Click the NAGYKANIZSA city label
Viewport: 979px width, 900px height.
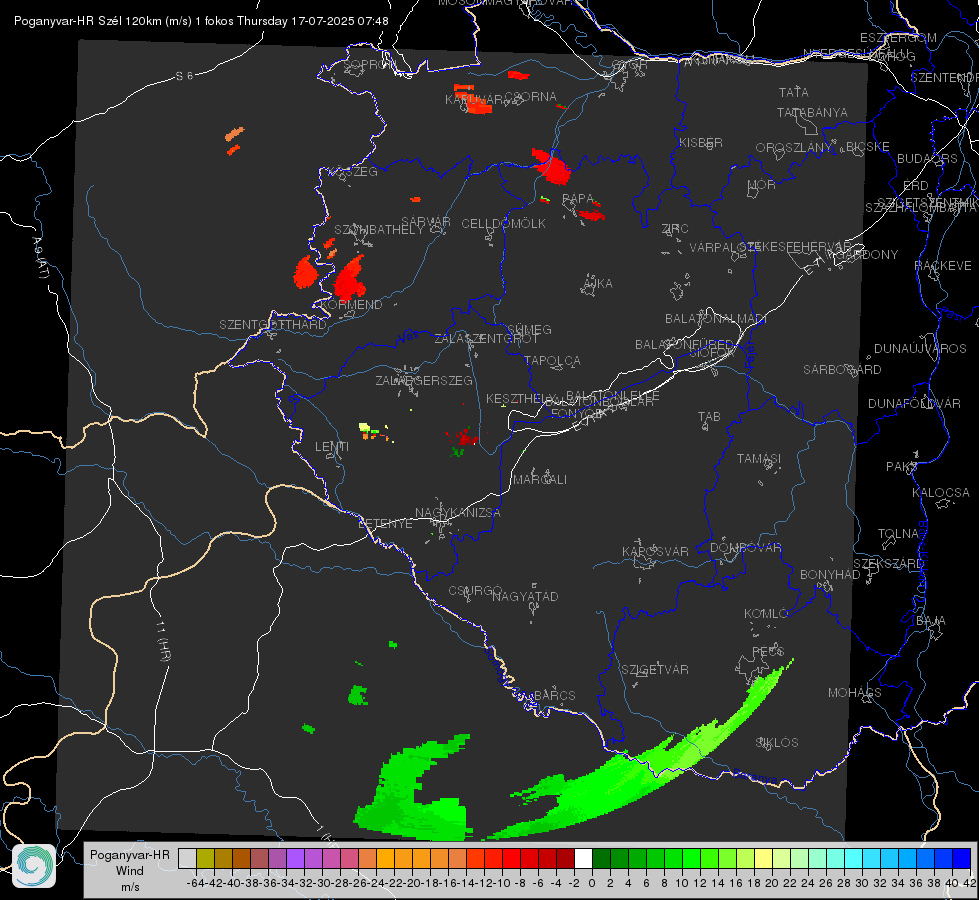[458, 513]
